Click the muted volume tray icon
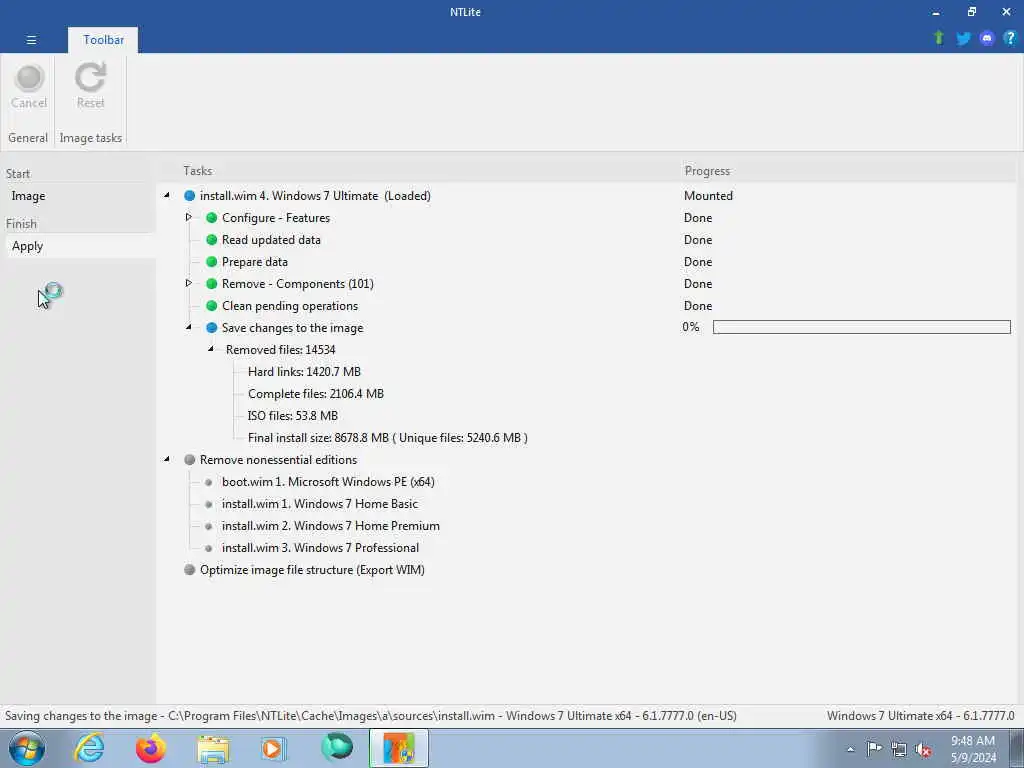The width and height of the screenshot is (1024, 768). point(923,749)
